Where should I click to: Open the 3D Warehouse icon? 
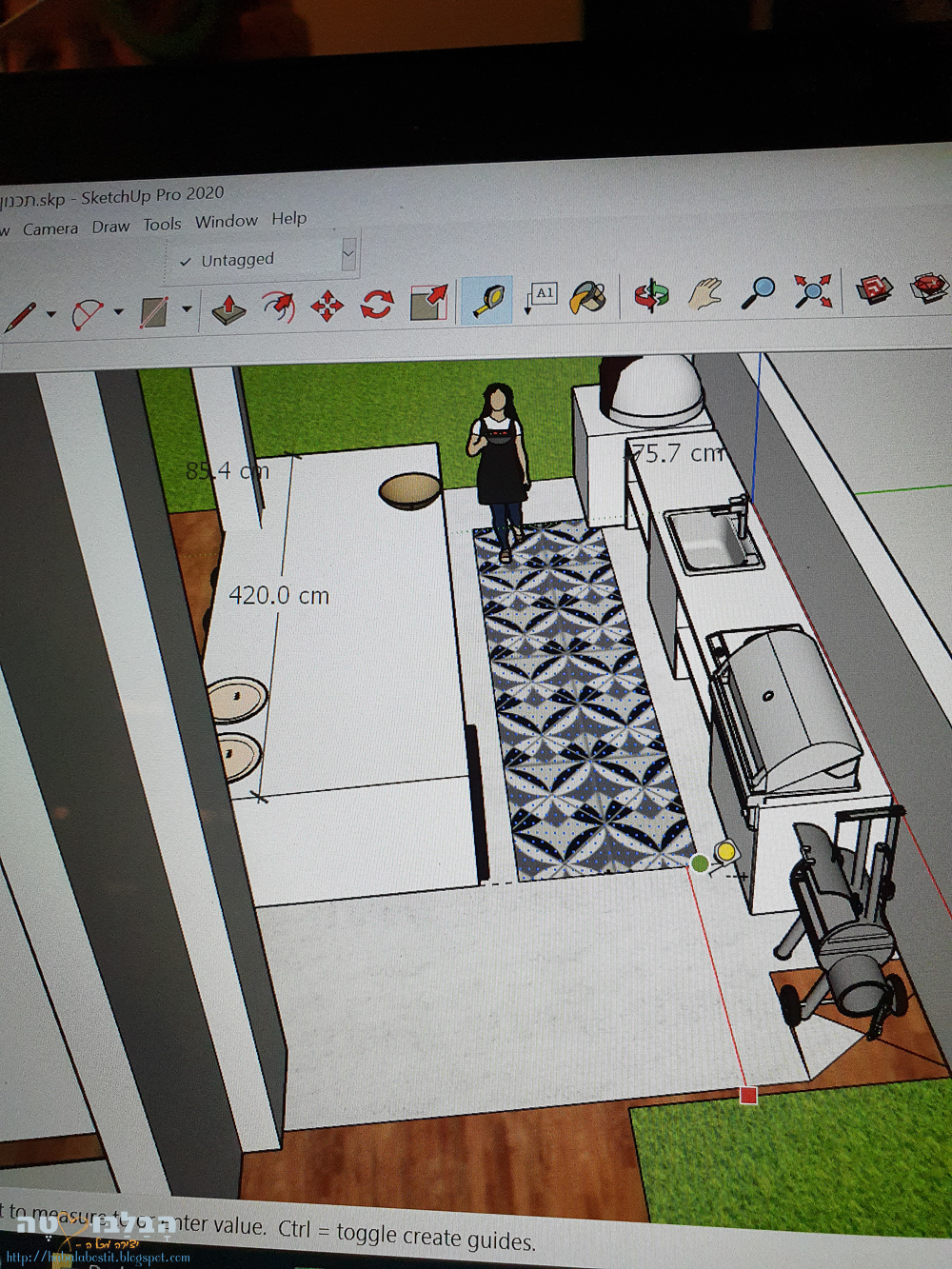874,288
